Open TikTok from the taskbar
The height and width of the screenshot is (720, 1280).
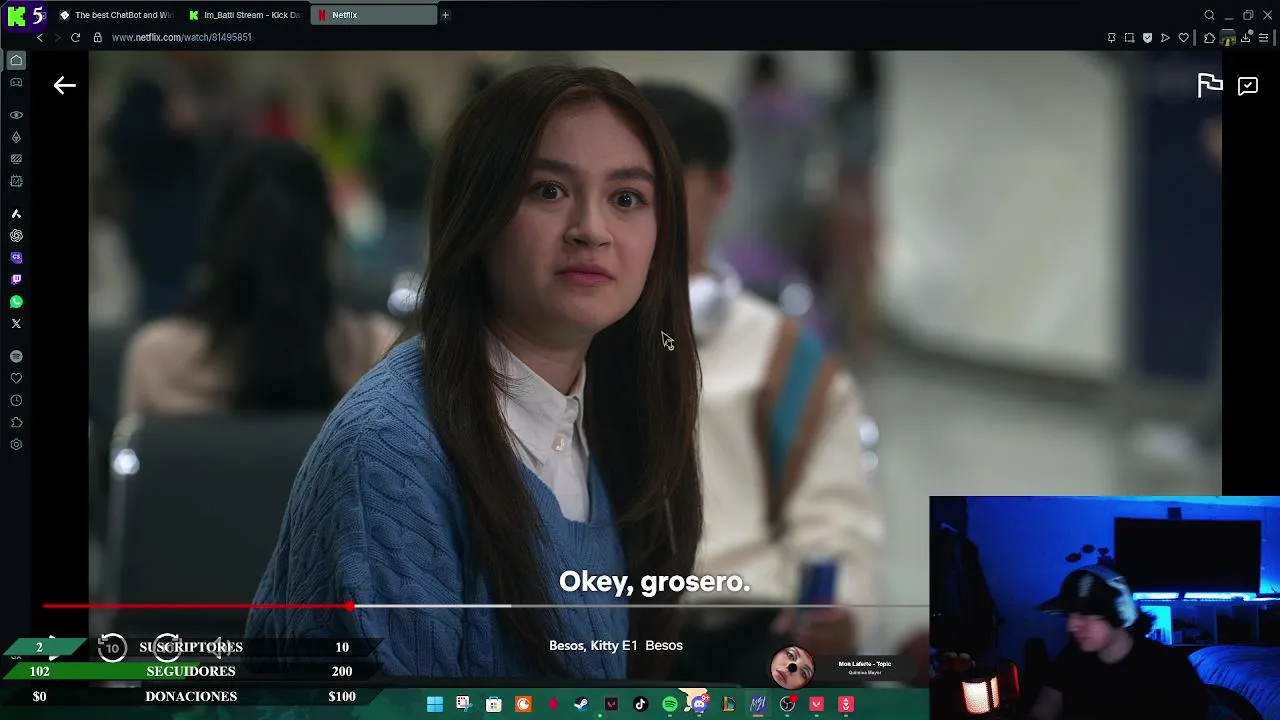(640, 704)
